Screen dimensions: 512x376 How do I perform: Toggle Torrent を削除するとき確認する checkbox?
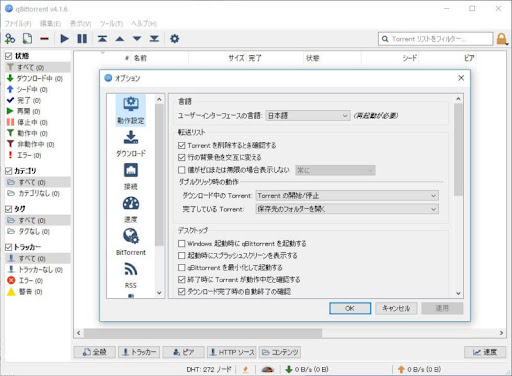[x=182, y=145]
